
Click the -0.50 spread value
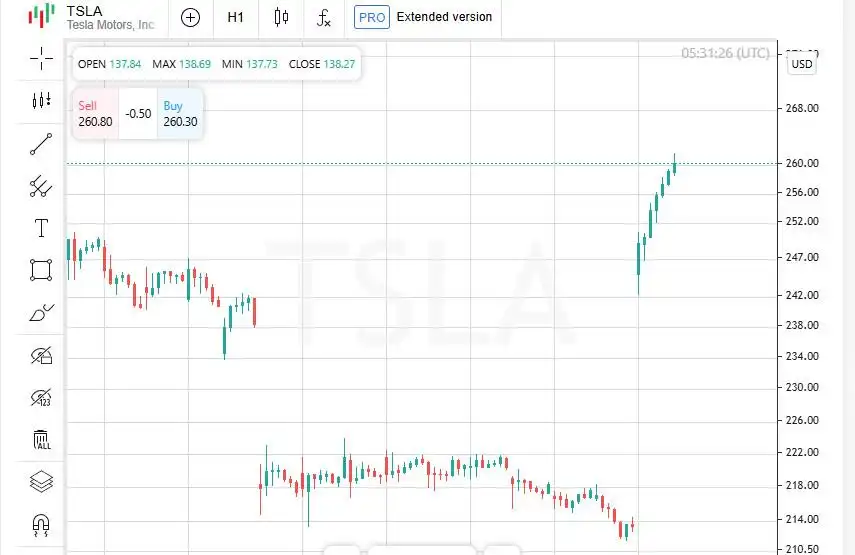pyautogui.click(x=139, y=114)
